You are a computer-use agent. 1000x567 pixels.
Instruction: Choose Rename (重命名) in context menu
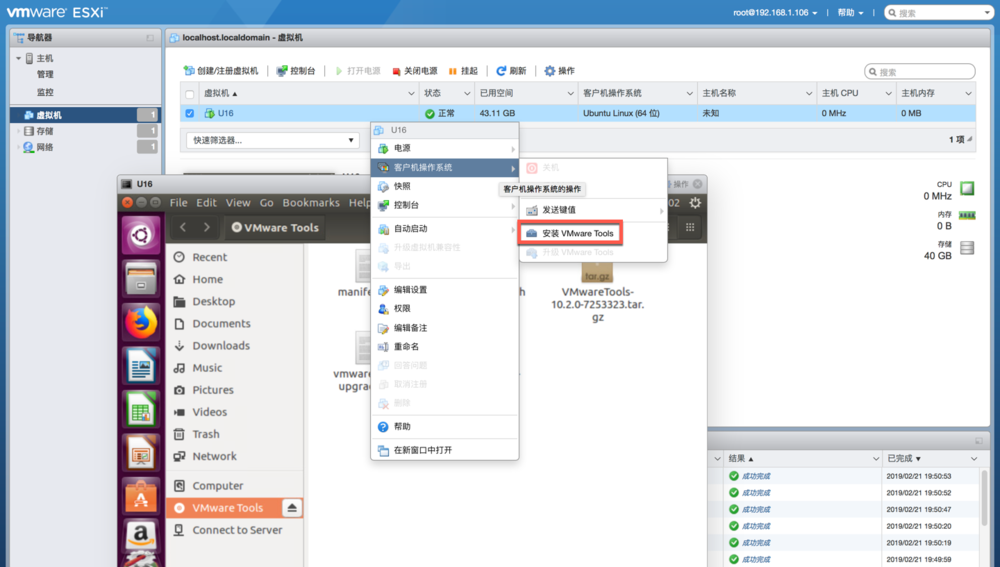click(445, 347)
